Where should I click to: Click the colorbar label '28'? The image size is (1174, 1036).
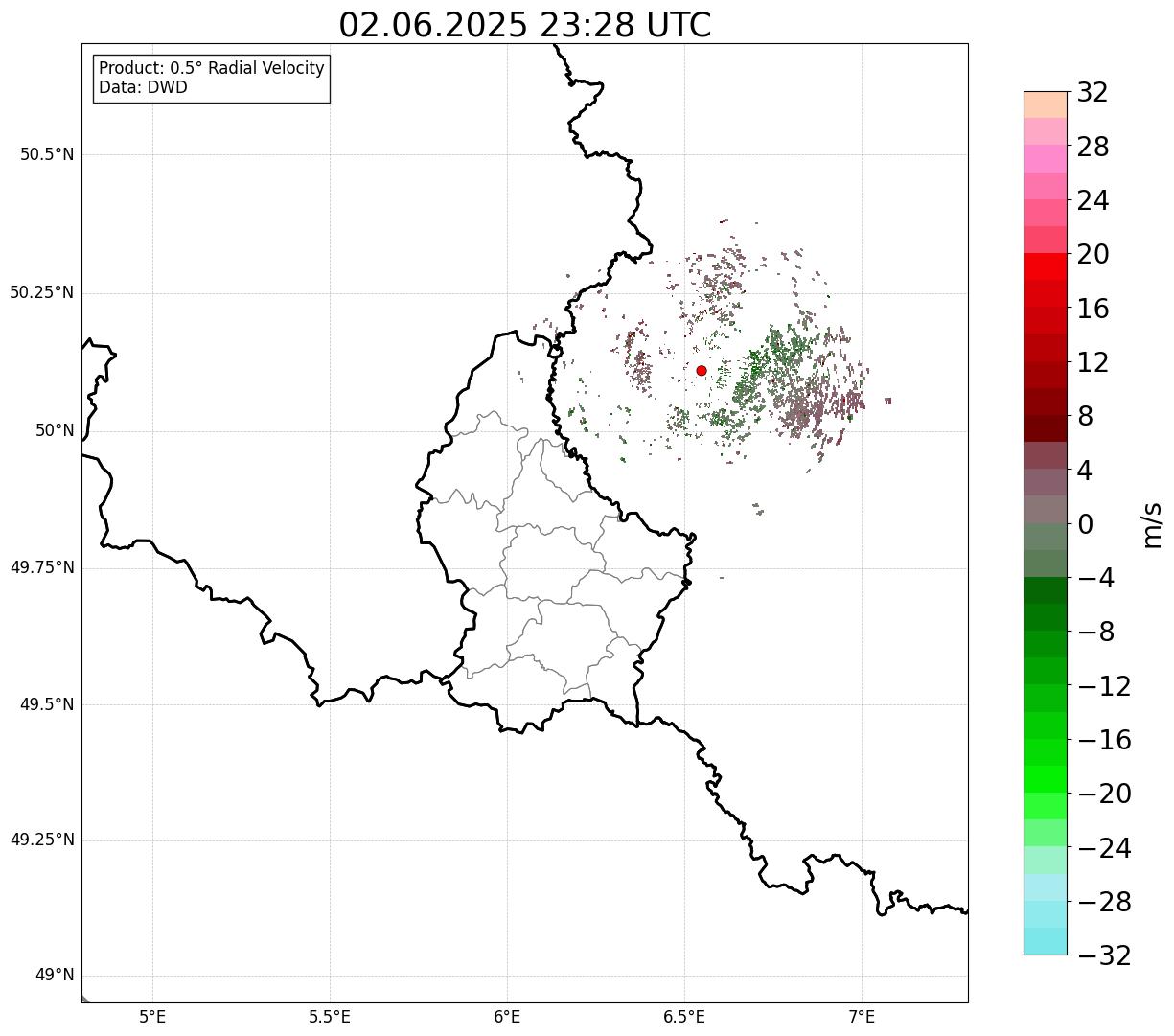coord(1093,148)
